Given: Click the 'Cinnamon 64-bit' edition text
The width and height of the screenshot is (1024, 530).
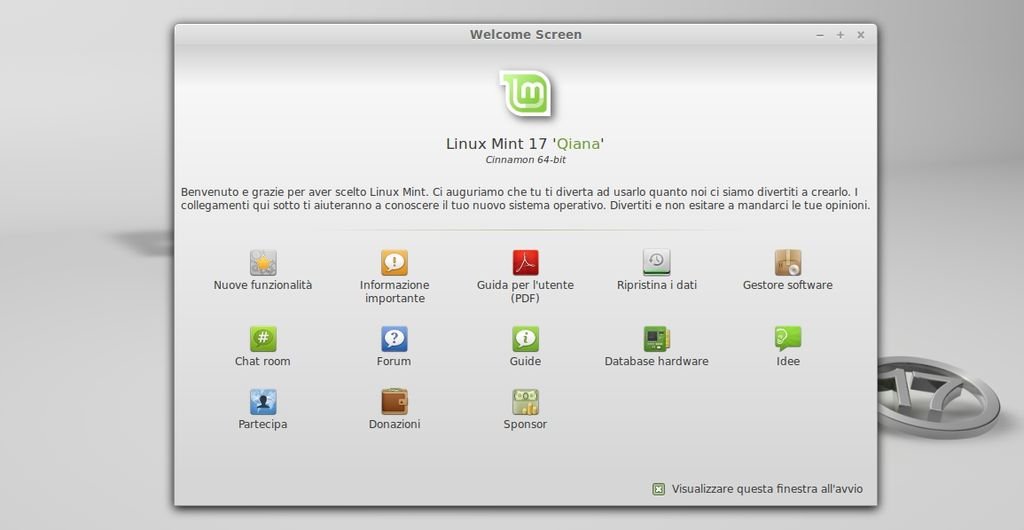Looking at the screenshot, I should click(526, 160).
